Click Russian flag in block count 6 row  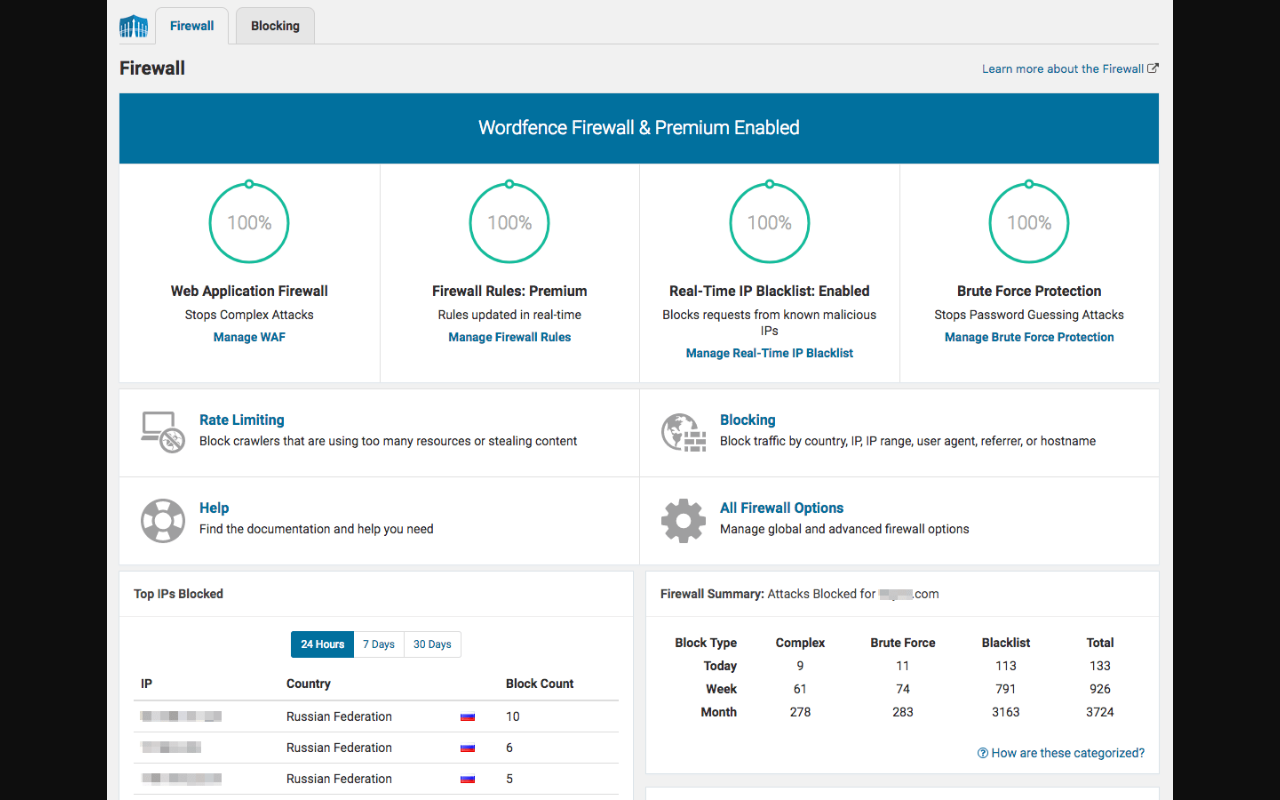(x=467, y=748)
